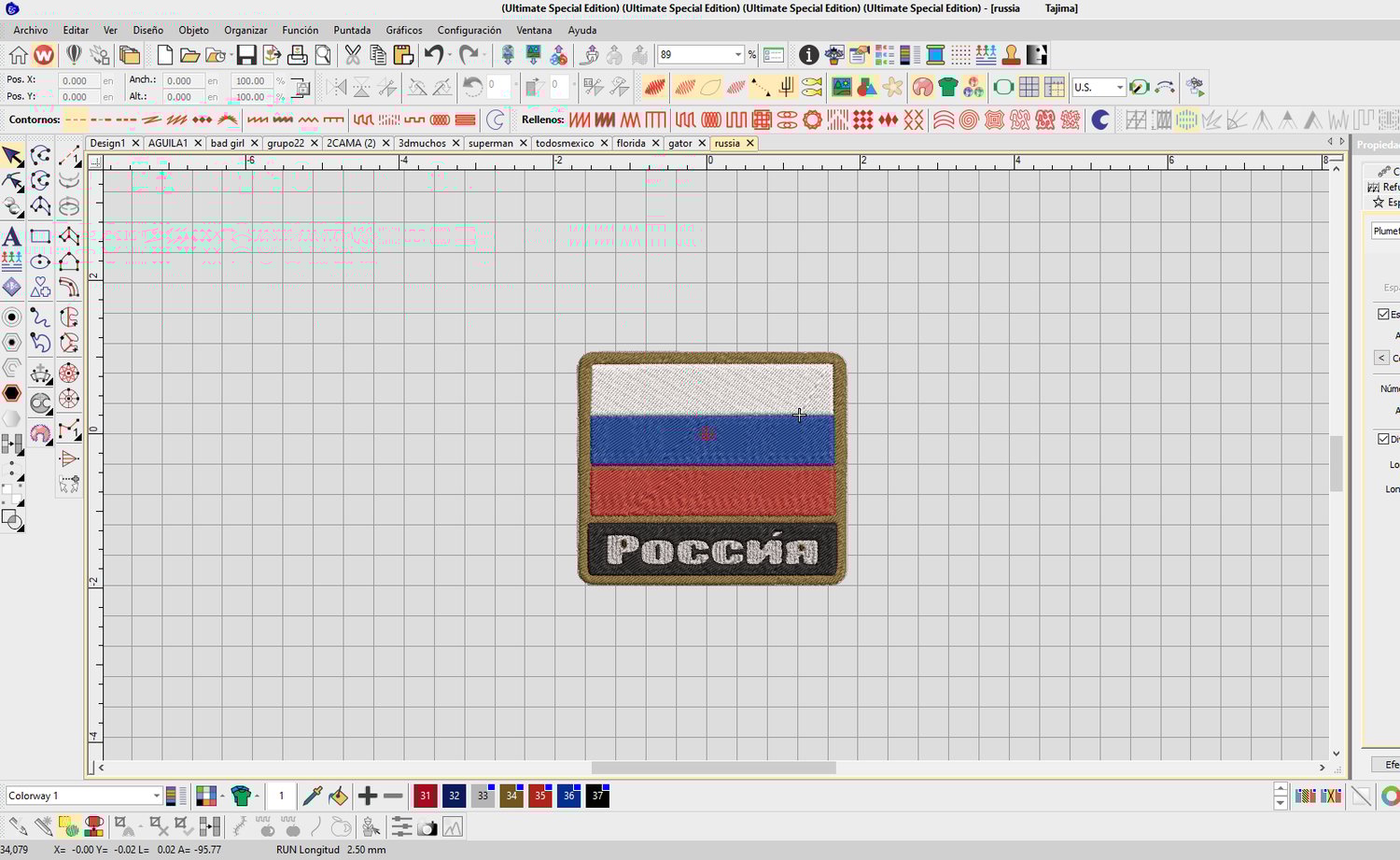Show the hoop icon
1400x860 pixels.
point(1003,88)
